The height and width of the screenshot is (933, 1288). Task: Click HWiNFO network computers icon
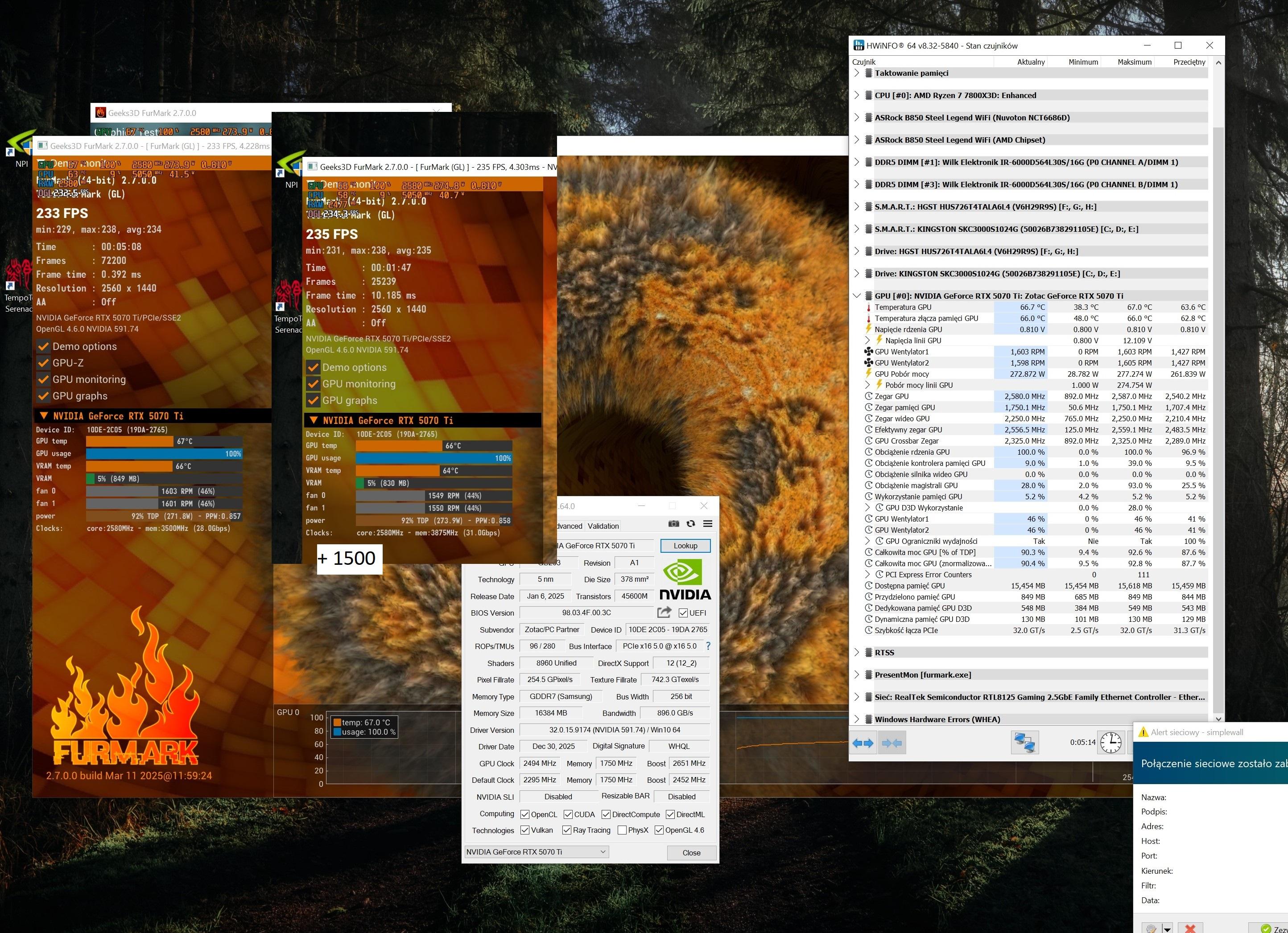(x=1024, y=743)
